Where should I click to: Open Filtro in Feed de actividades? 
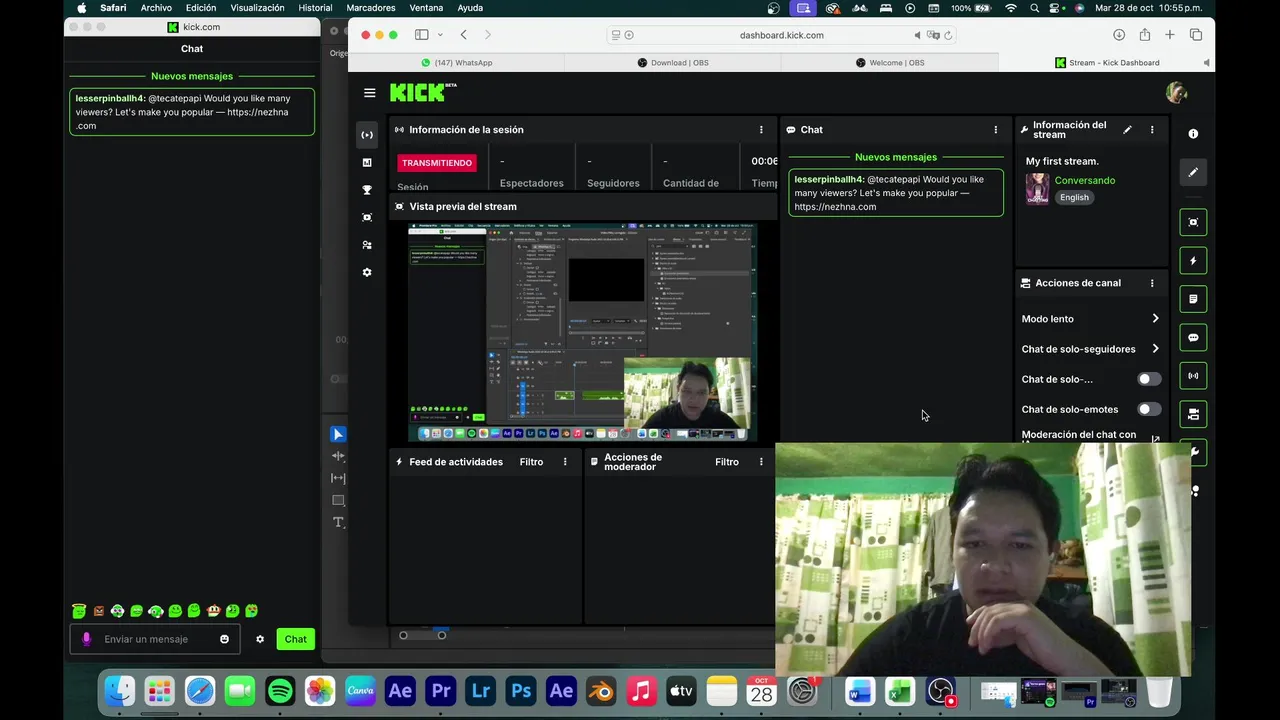click(531, 462)
